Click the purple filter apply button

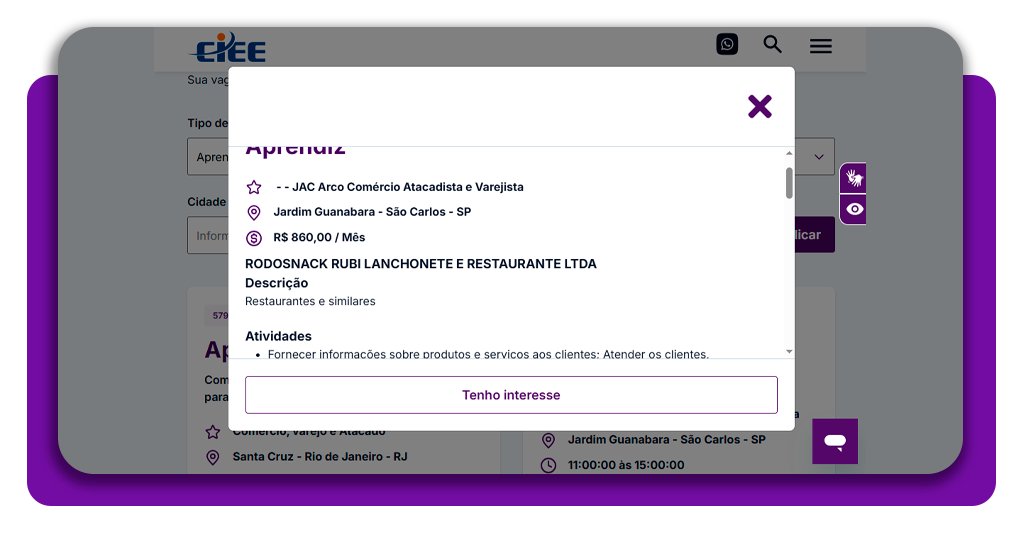click(814, 235)
